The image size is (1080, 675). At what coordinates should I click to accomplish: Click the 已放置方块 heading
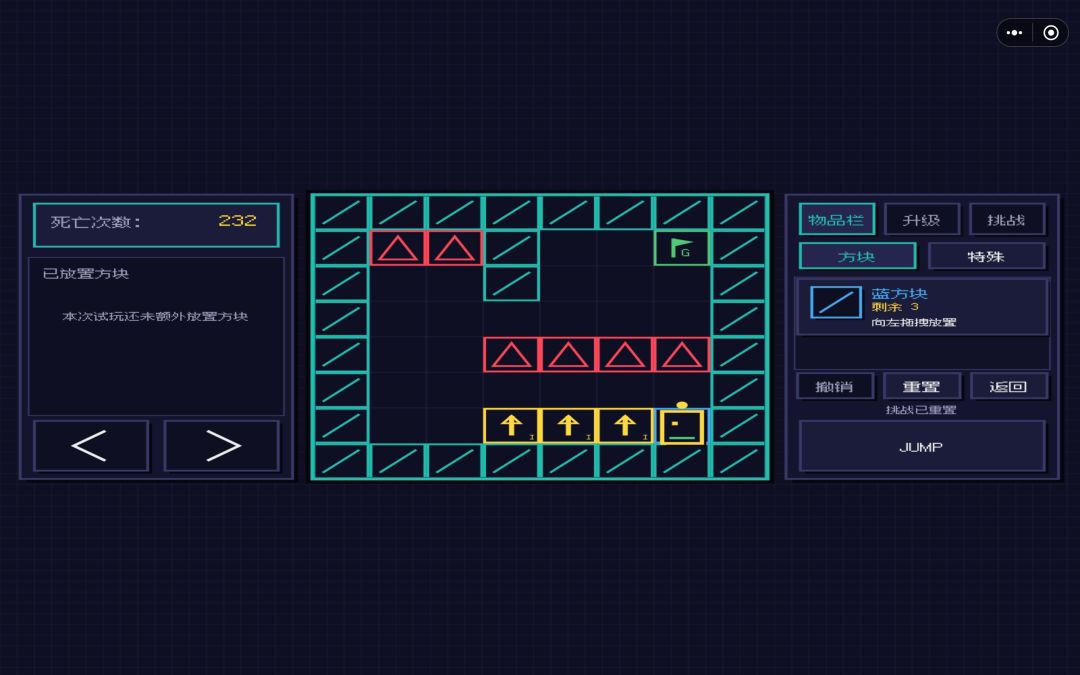[x=86, y=273]
